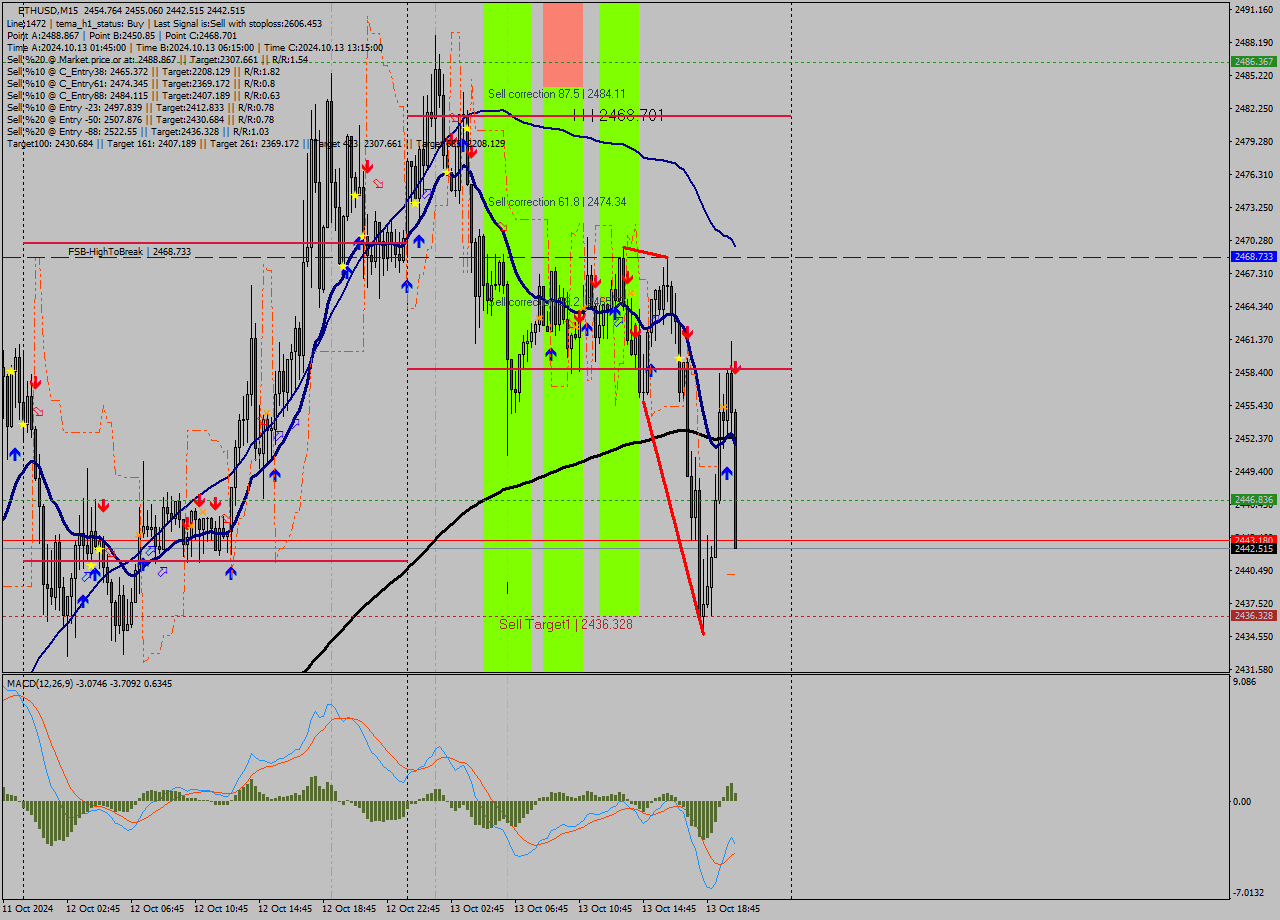Click the 'Sell %20 @ Entry -88: 2522.55' line

coord(138,132)
